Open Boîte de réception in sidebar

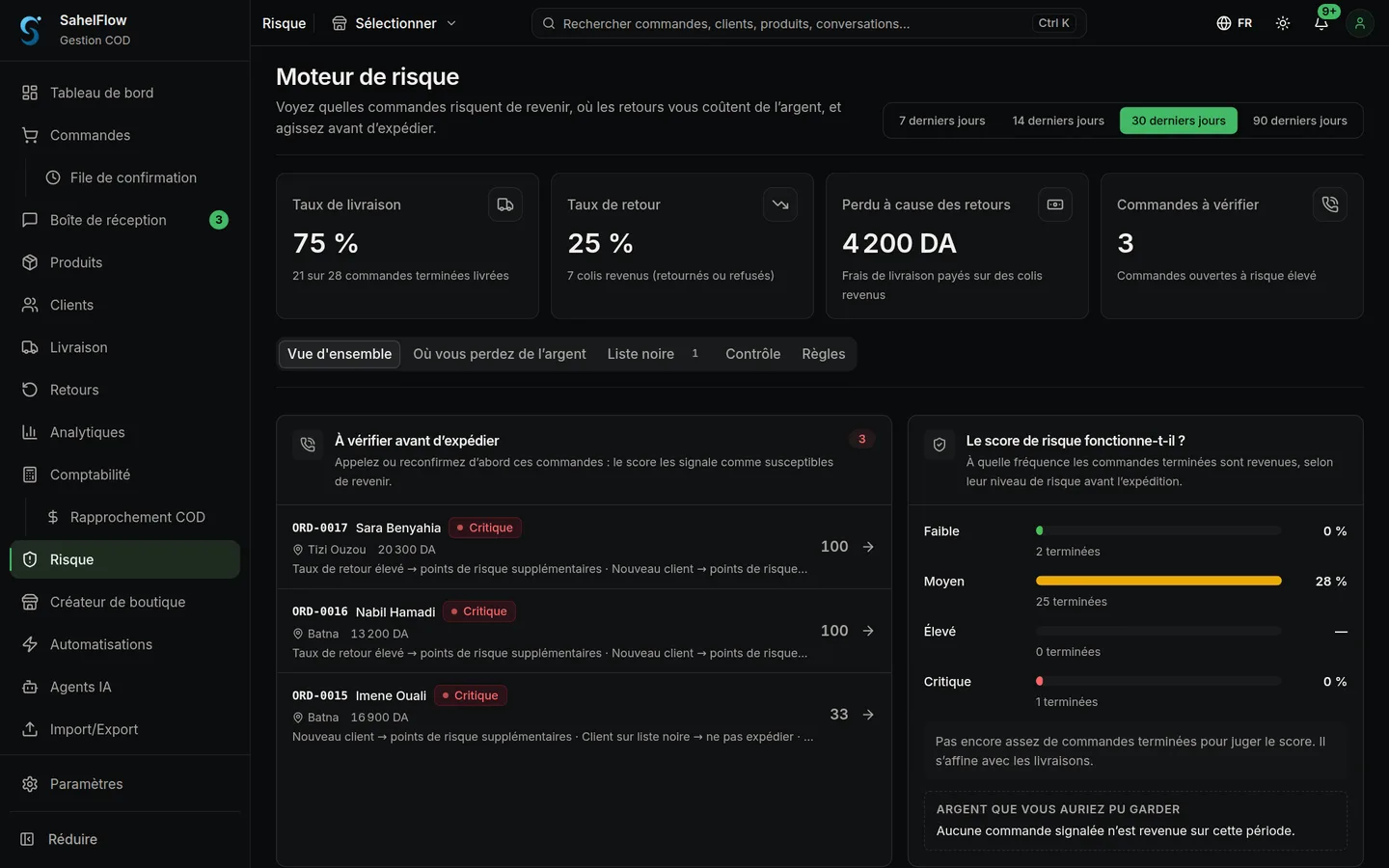125,220
